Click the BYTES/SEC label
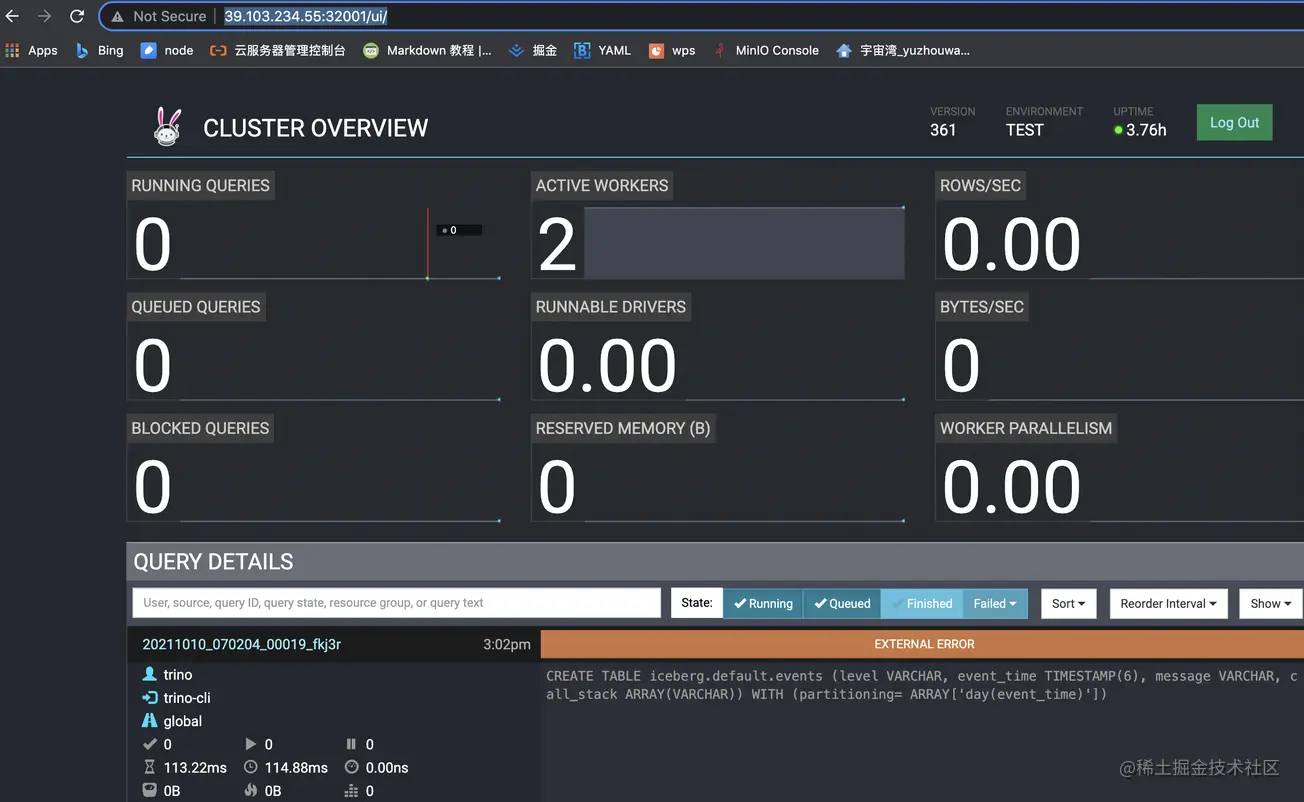This screenshot has width=1304, height=802. tap(982, 307)
